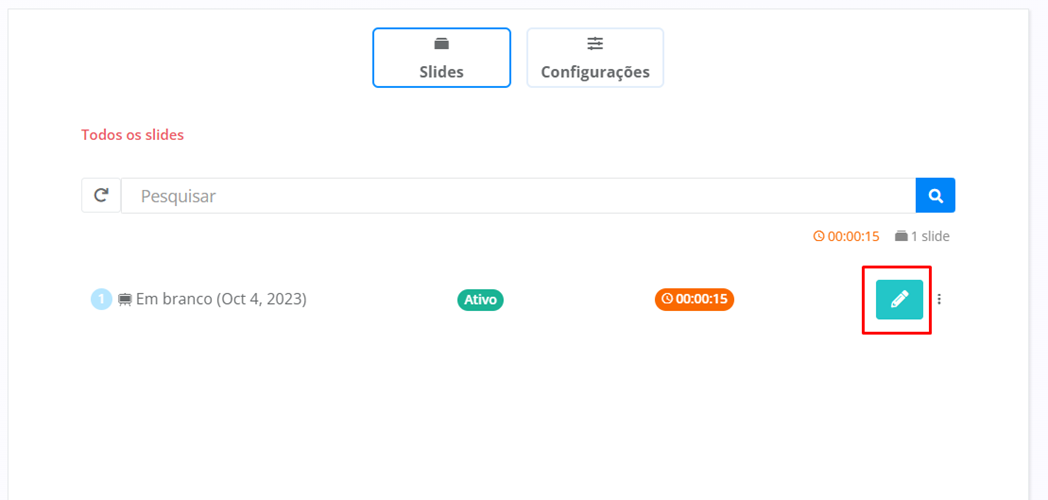Click the refresh slides list button
The width and height of the screenshot is (1048, 500).
(x=101, y=196)
